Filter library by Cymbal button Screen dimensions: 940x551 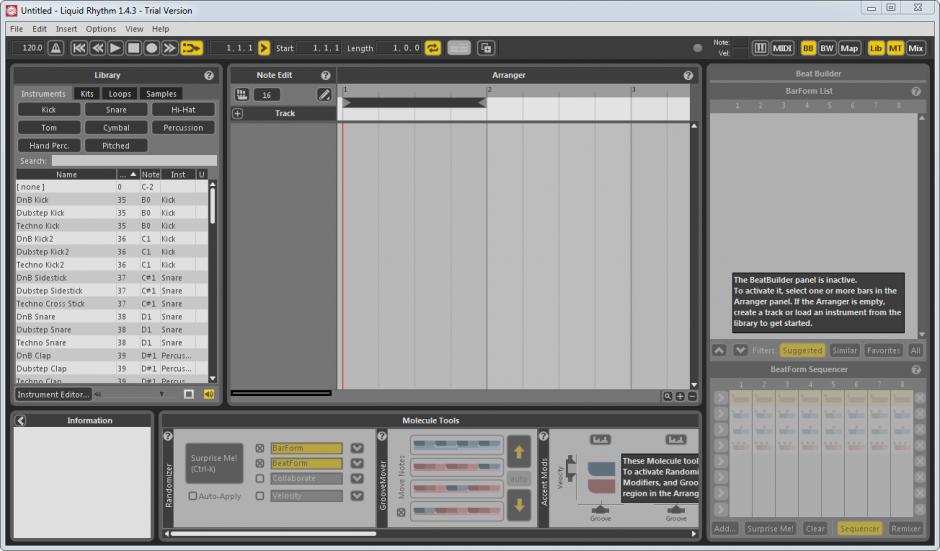116,128
